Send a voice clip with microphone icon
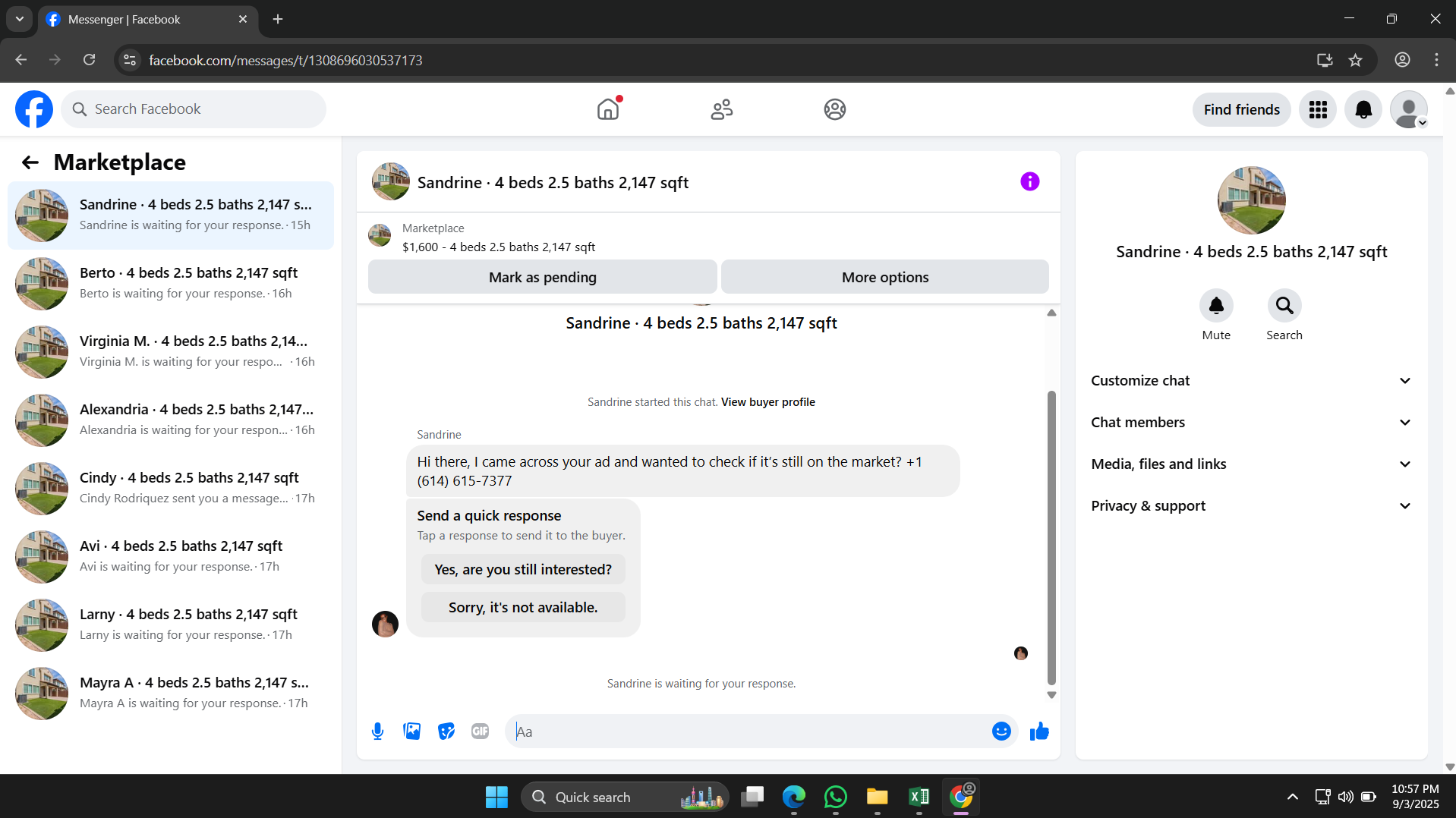 tap(377, 731)
